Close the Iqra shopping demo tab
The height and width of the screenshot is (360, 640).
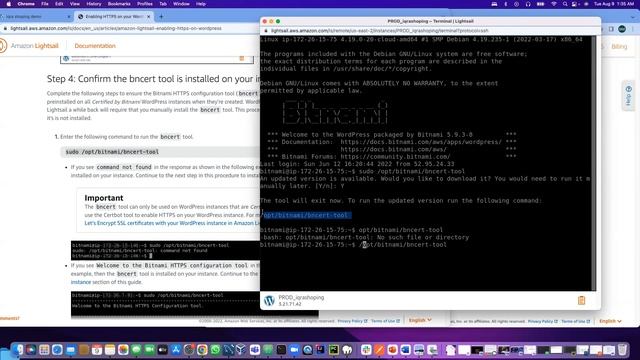(x=69, y=17)
